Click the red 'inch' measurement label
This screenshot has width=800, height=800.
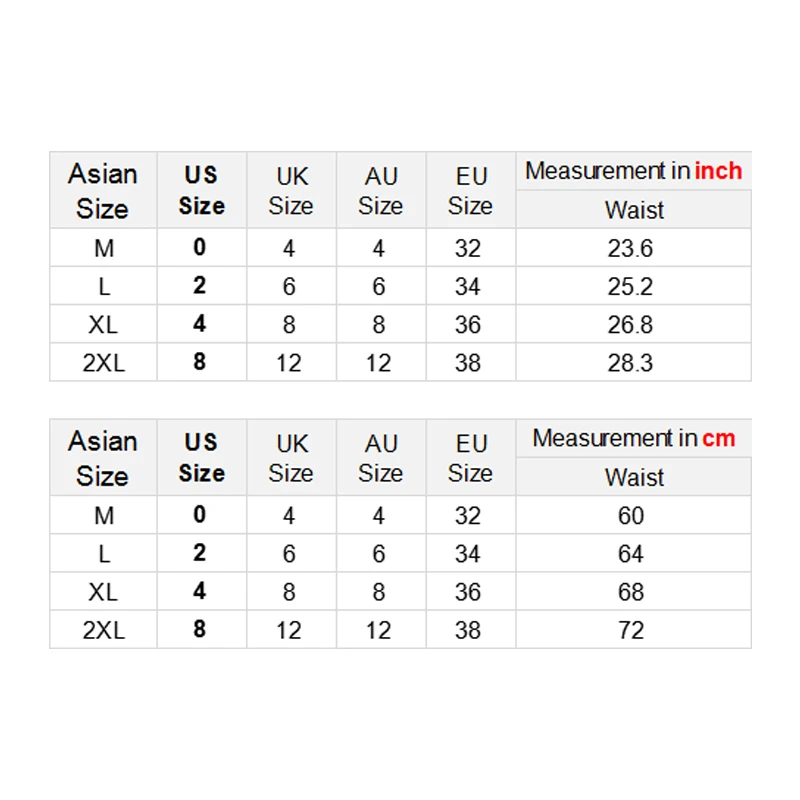point(718,171)
